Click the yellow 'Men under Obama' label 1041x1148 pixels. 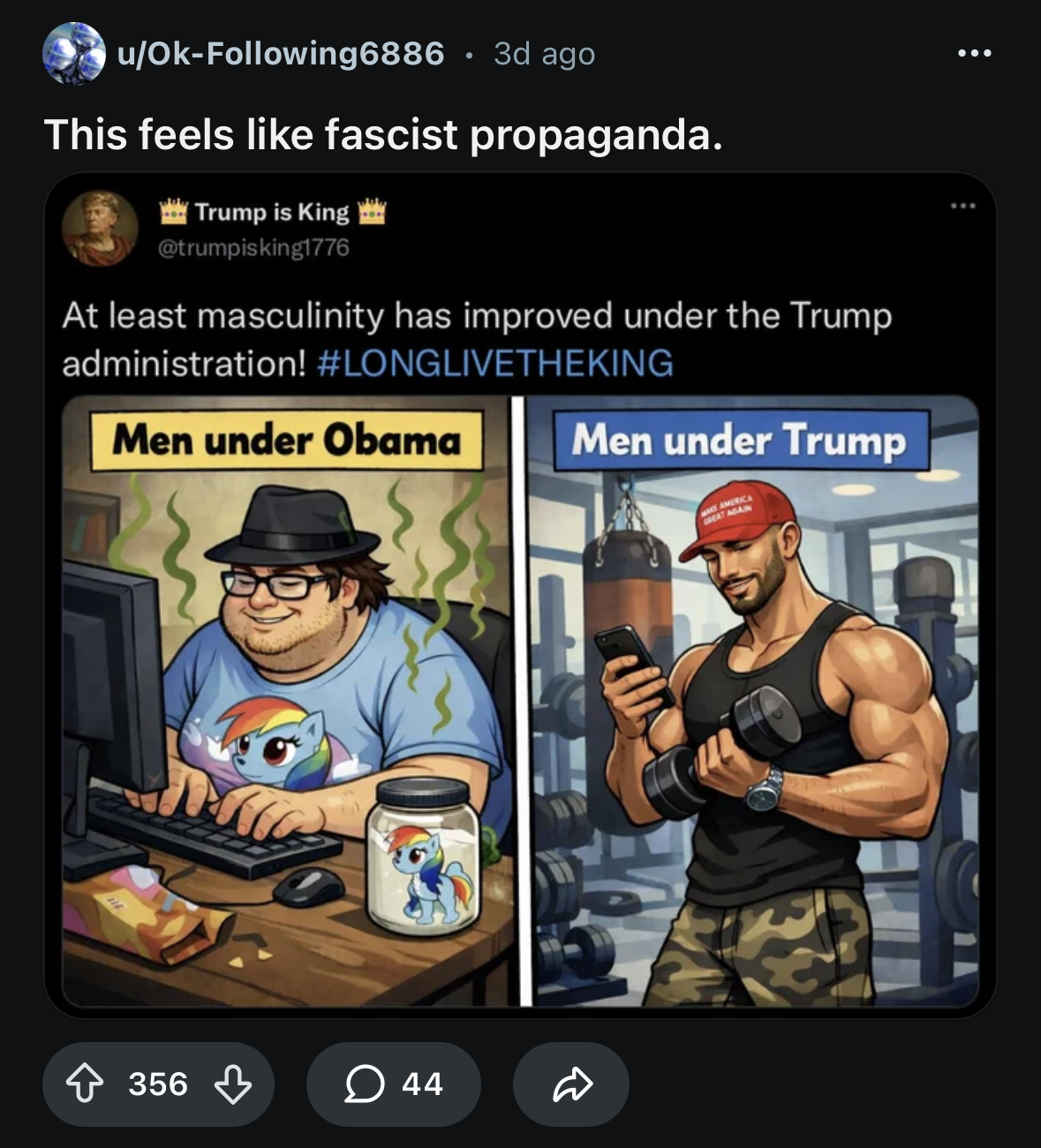(286, 439)
